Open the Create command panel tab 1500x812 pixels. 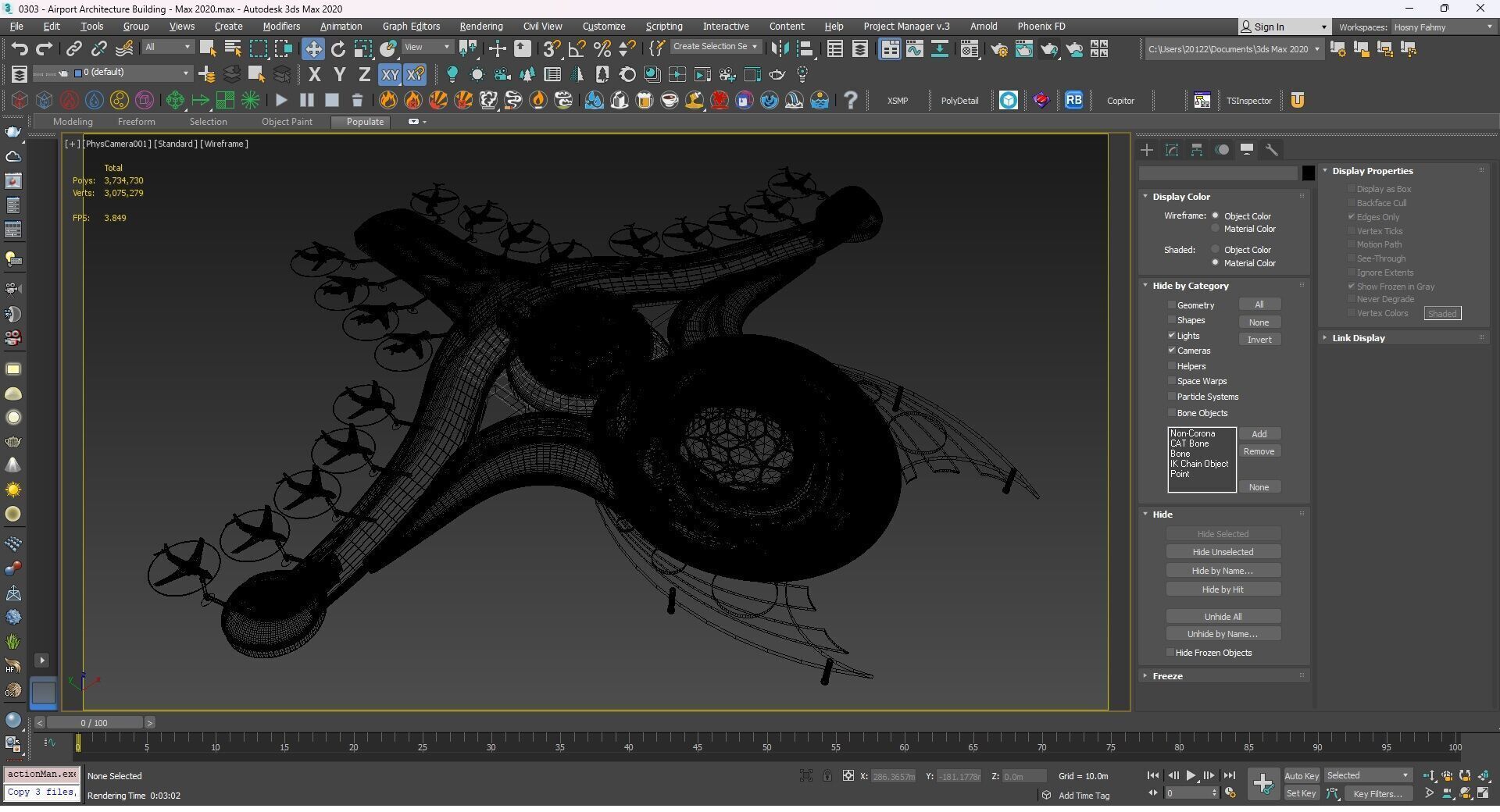tap(1147, 150)
